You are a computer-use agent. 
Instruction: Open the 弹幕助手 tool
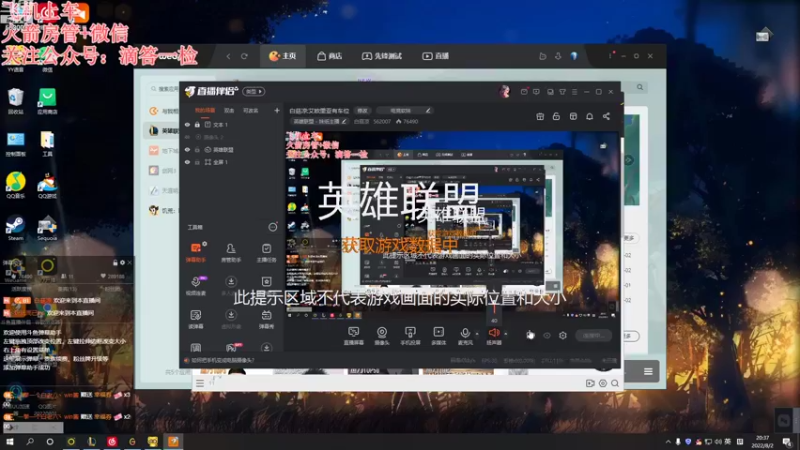[x=196, y=252]
